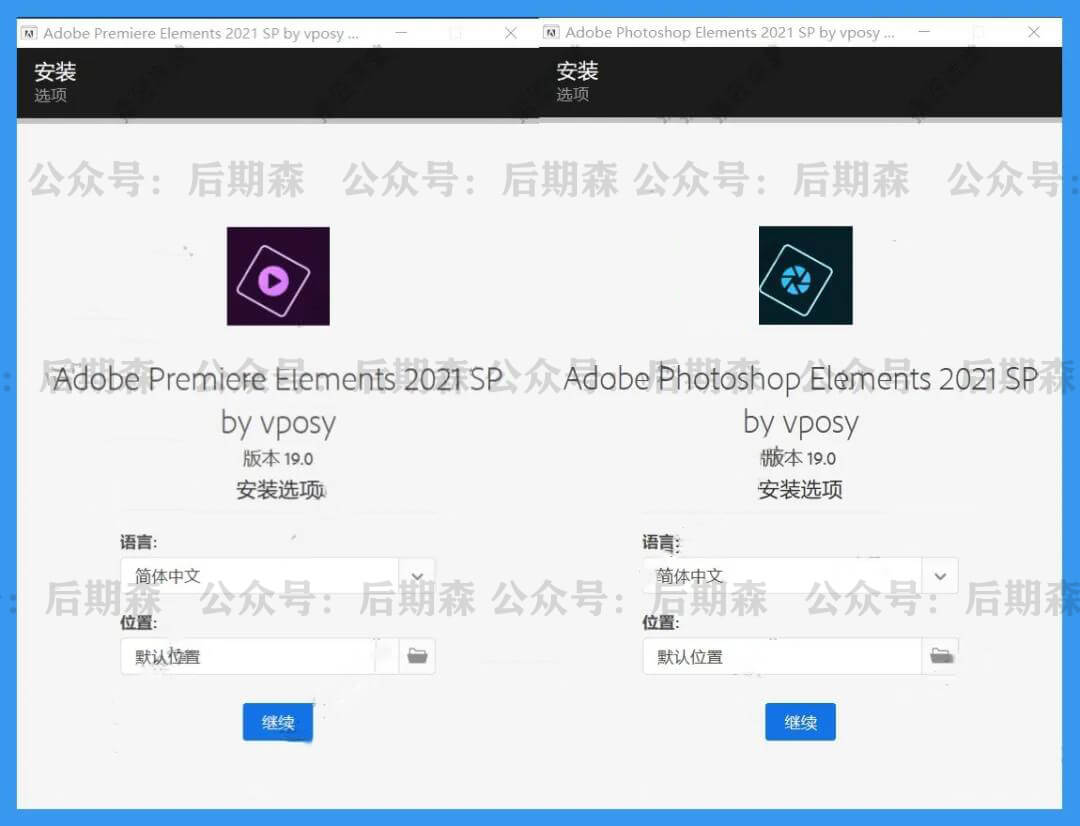Browse folder icon in Photoshop Elements installer
Viewport: 1080px width, 826px height.
pyautogui.click(x=941, y=655)
